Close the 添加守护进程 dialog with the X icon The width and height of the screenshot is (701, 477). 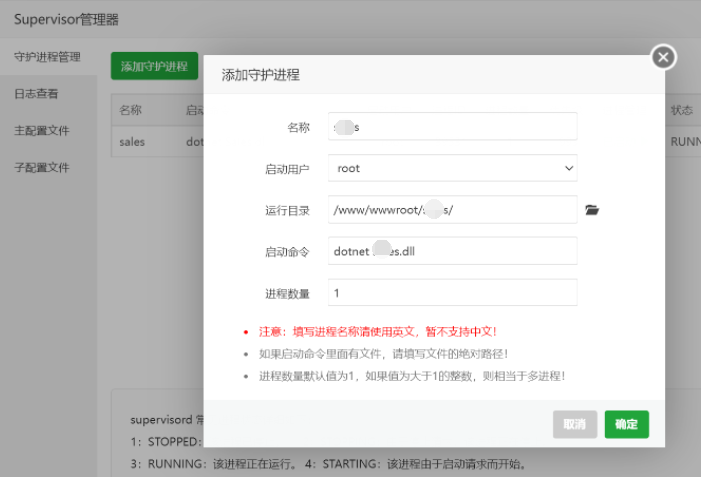tap(664, 57)
